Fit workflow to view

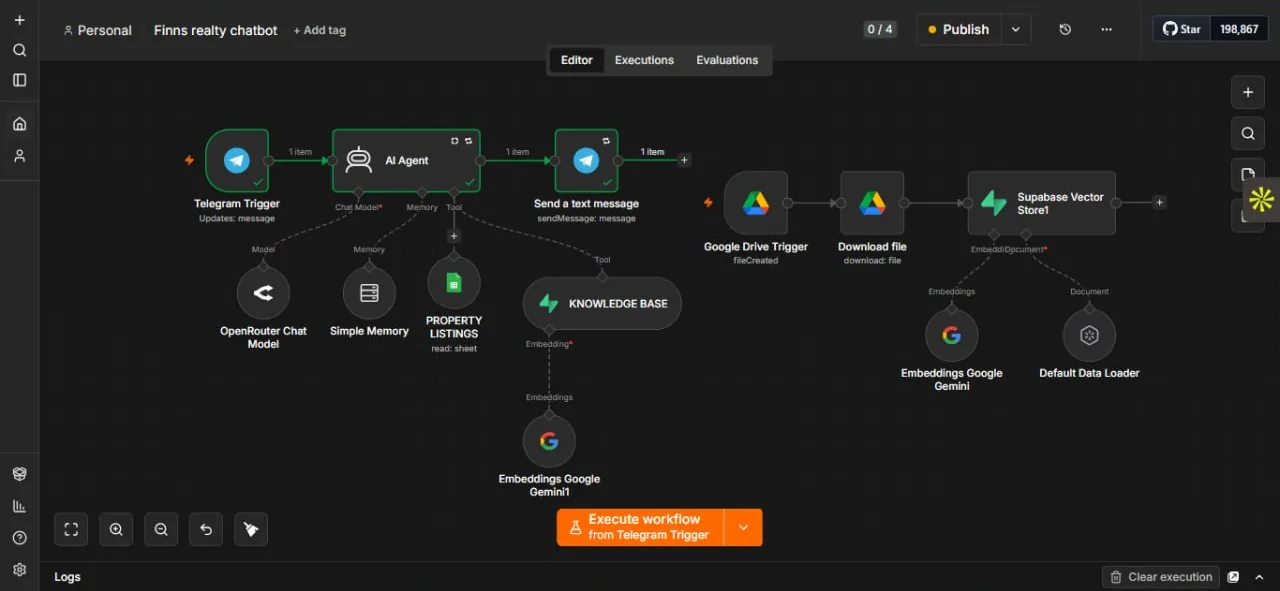[71, 529]
